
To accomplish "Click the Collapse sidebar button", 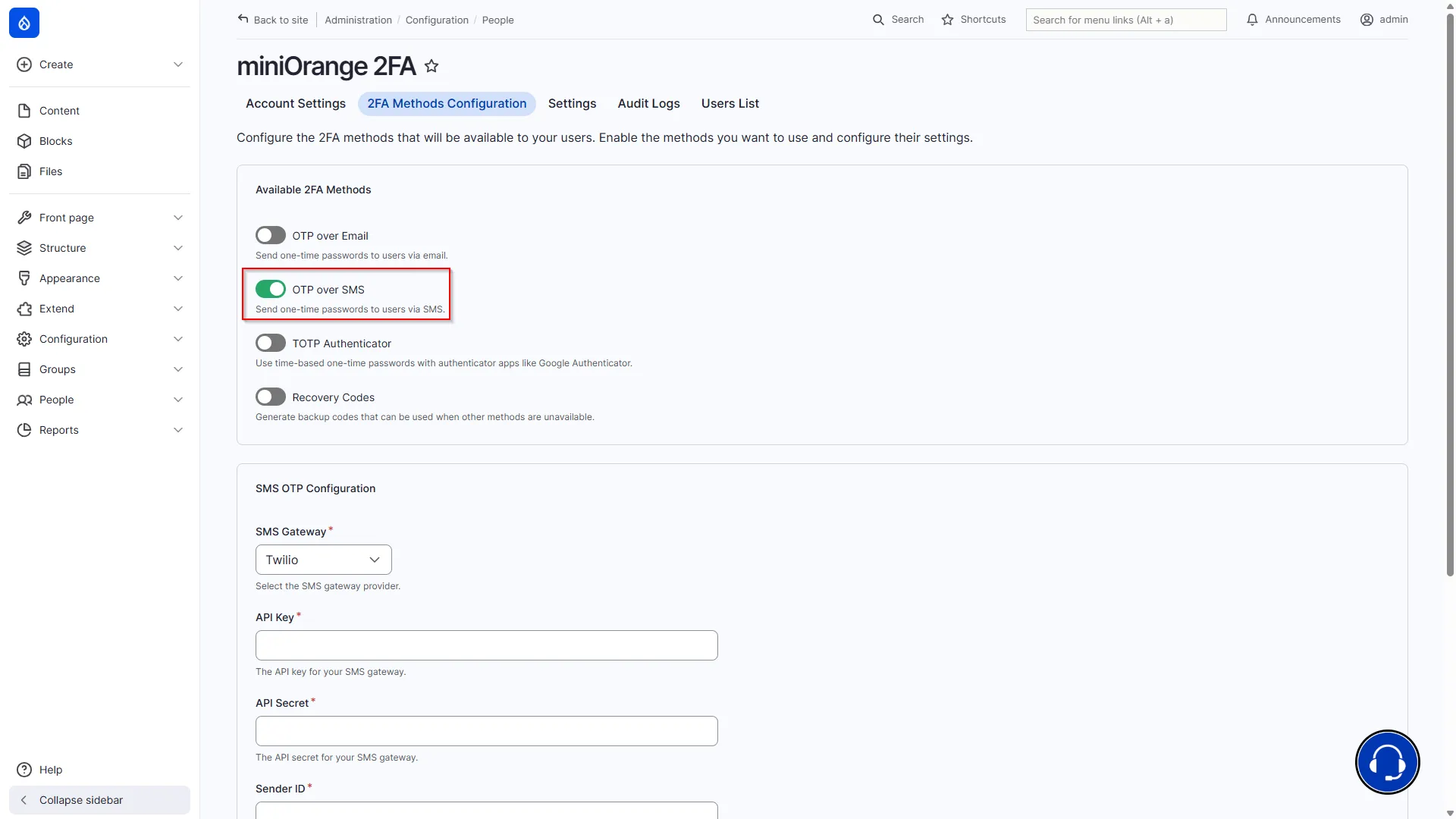I will pos(99,800).
